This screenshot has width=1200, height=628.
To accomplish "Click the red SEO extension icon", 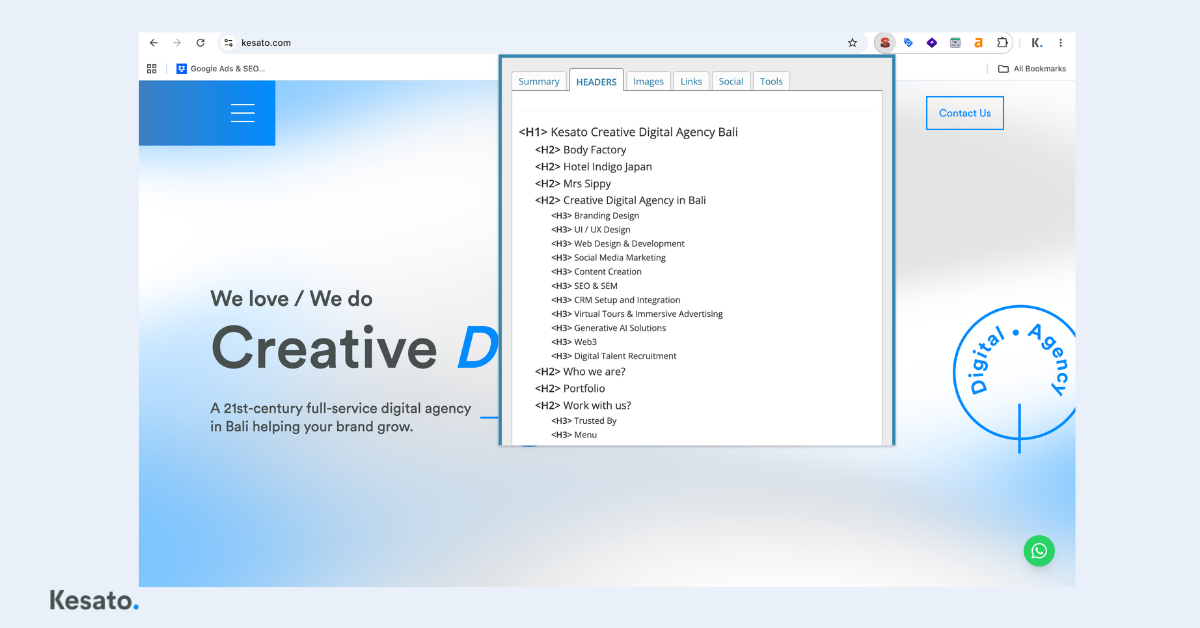I will pyautogui.click(x=884, y=43).
